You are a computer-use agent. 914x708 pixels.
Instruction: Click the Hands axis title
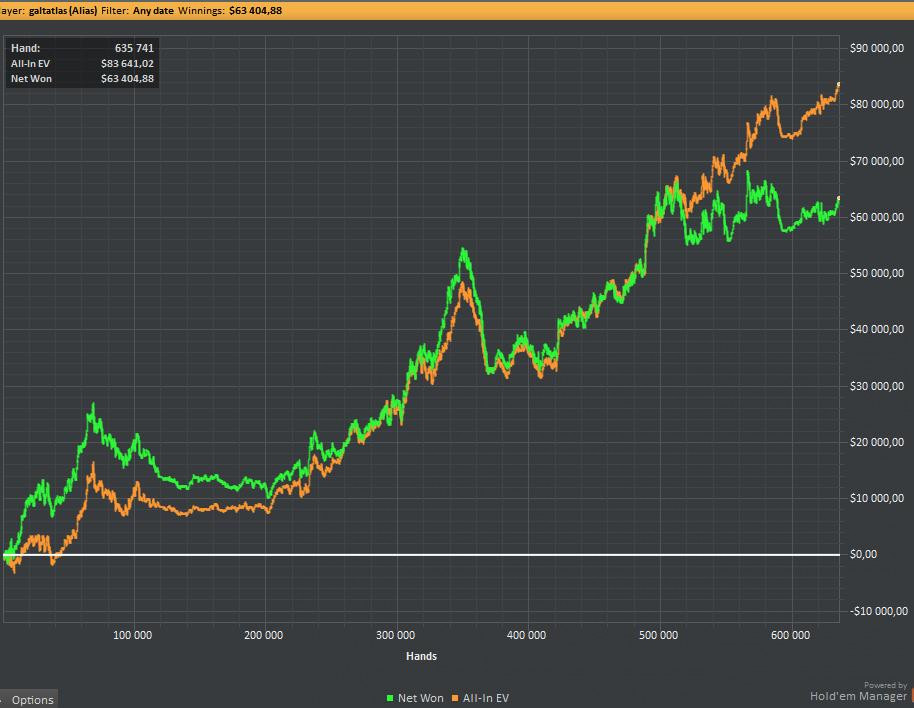pyautogui.click(x=420, y=656)
